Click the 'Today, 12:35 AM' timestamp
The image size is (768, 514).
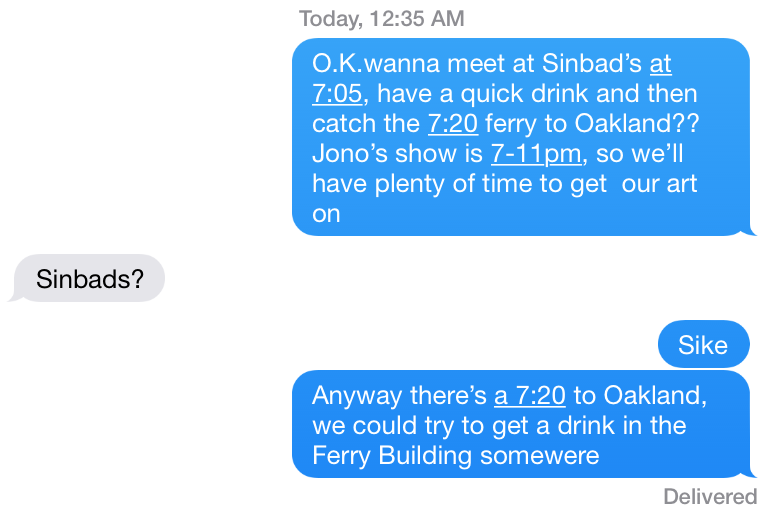point(382,19)
